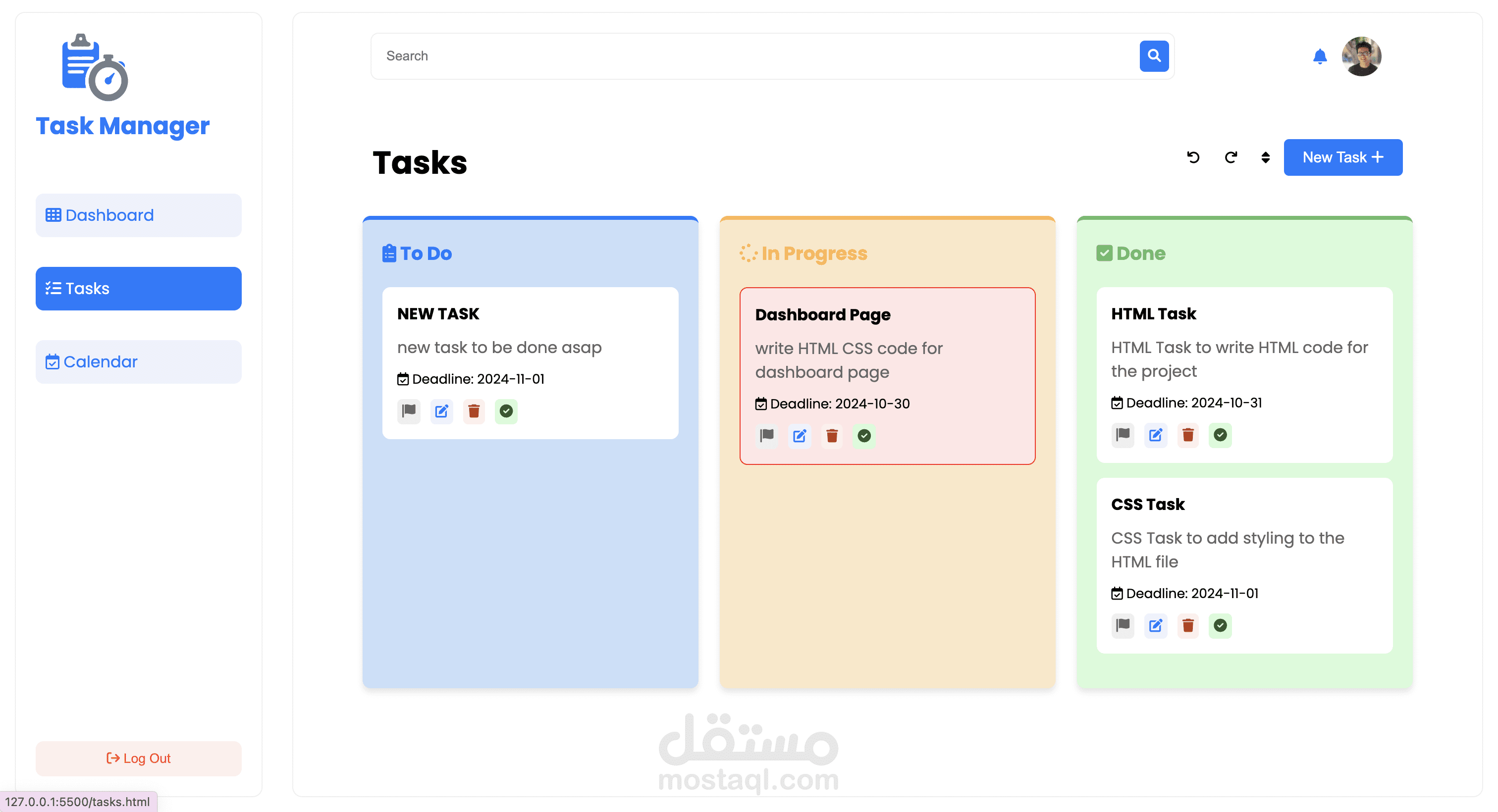Create a New Task
Viewport: 1498px width, 812px height.
click(1343, 157)
